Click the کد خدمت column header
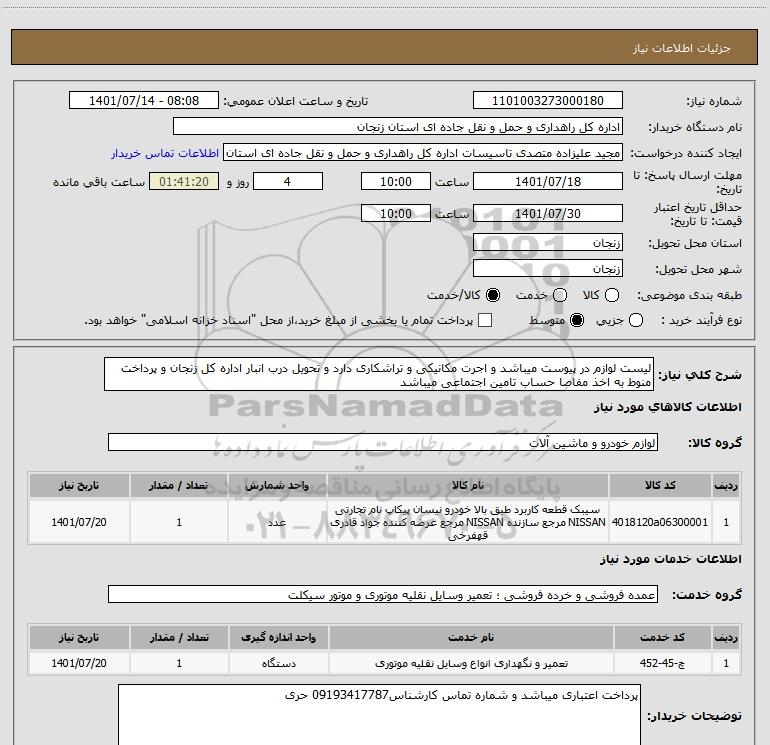 coord(662,637)
